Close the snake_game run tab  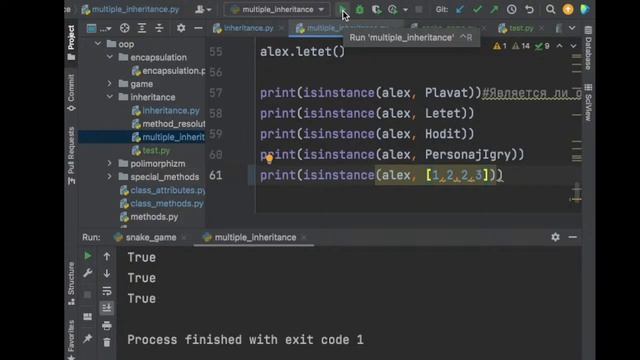click(184, 237)
